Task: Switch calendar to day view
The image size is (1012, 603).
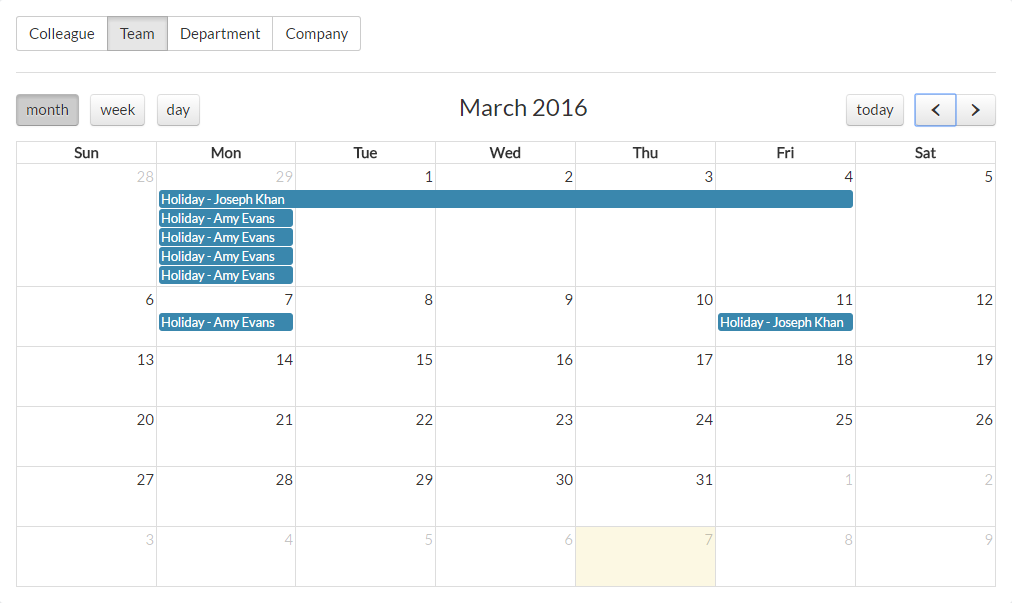Action: 178,110
